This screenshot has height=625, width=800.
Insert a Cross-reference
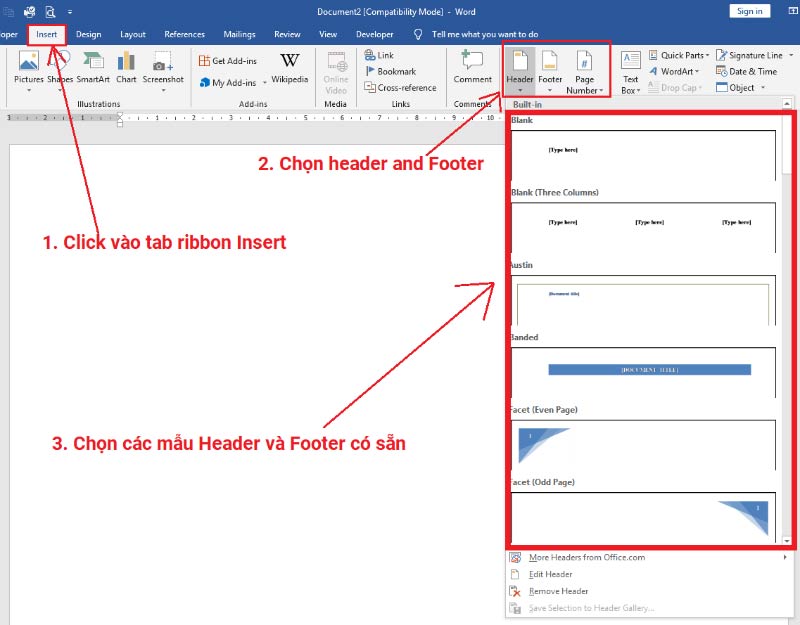[x=400, y=88]
